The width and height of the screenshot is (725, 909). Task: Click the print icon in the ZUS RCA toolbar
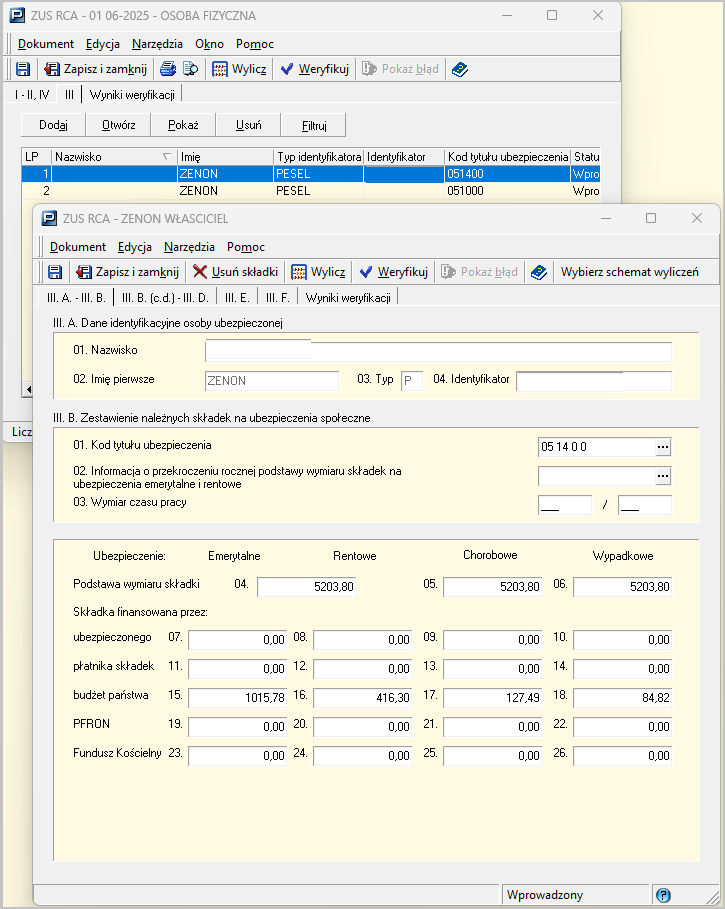[x=168, y=69]
